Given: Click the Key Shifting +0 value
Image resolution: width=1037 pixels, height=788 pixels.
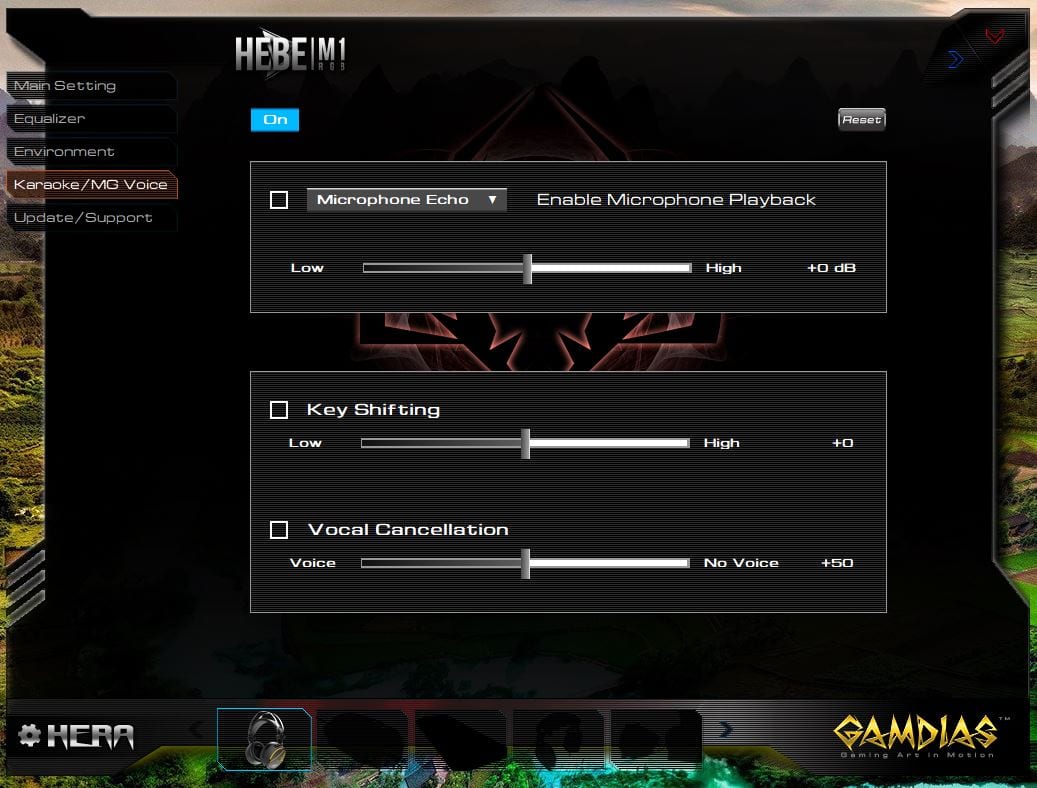Looking at the screenshot, I should tap(843, 443).
